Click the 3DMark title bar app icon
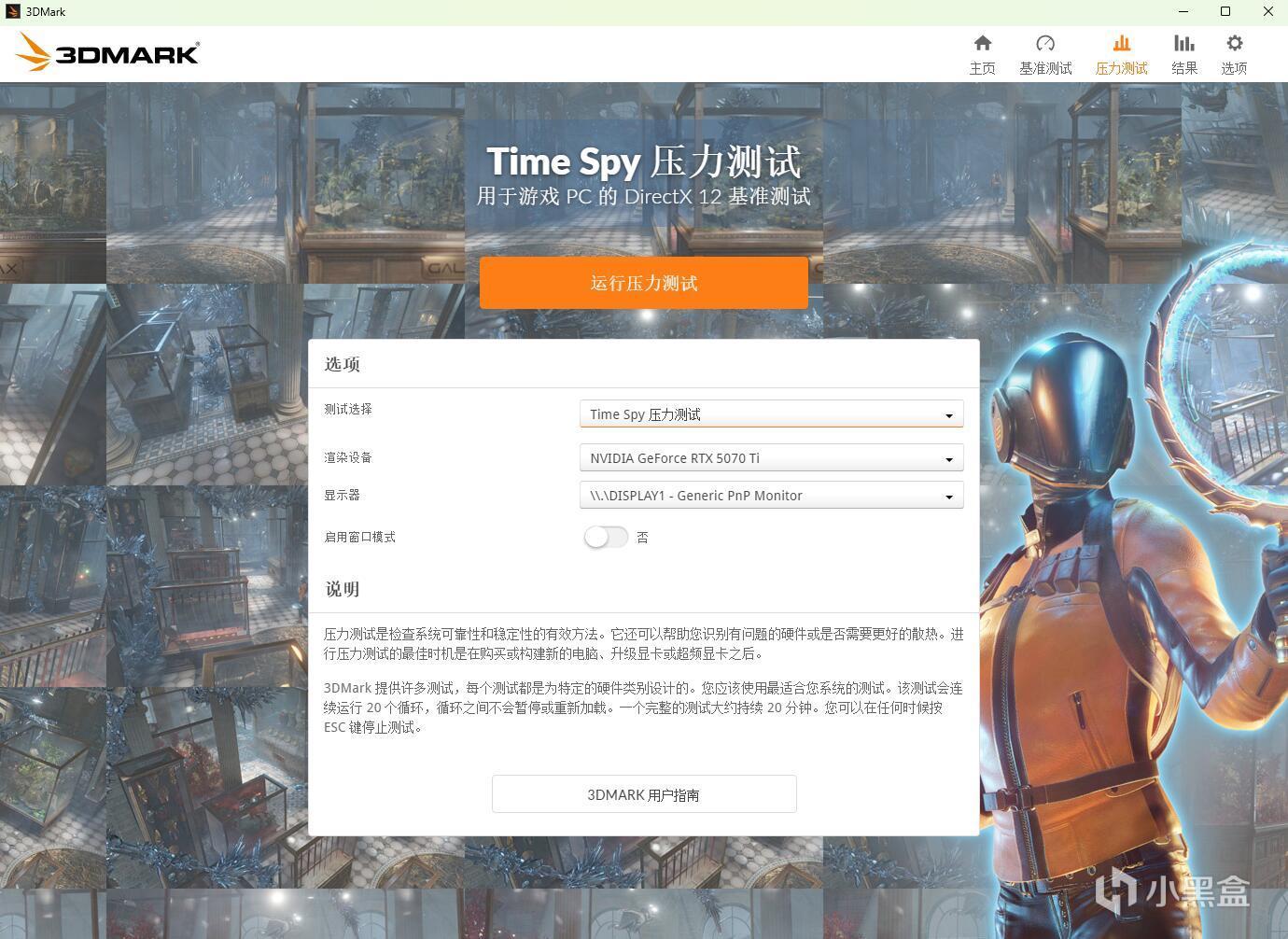Viewport: 1288px width, 939px height. (12, 12)
